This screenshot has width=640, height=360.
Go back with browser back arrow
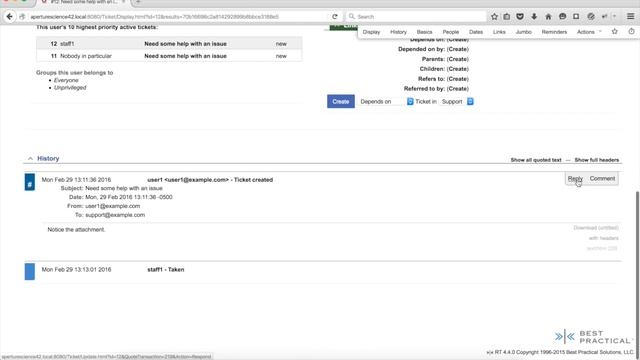tap(9, 17)
